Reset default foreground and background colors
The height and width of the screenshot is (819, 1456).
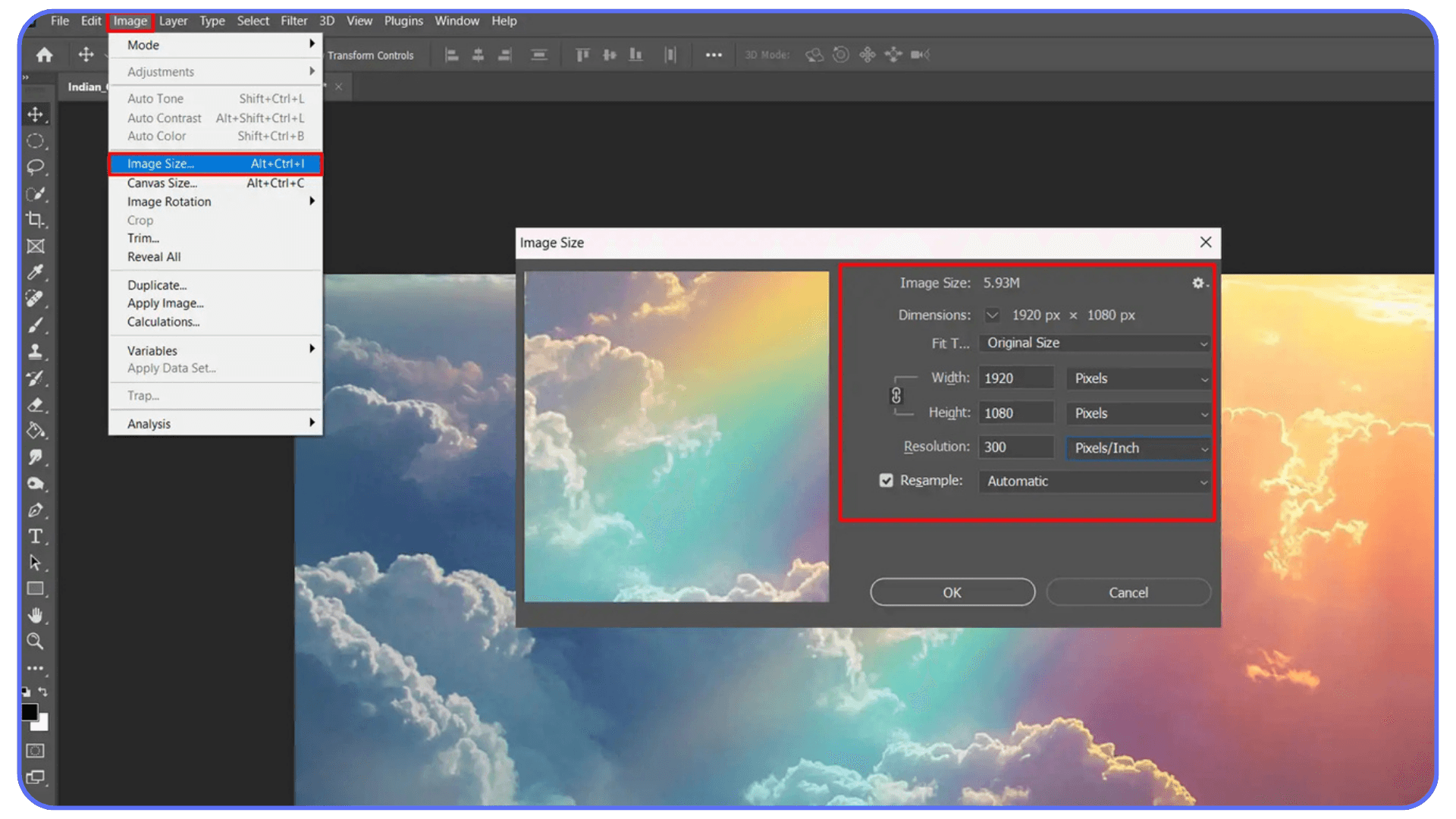[x=26, y=692]
